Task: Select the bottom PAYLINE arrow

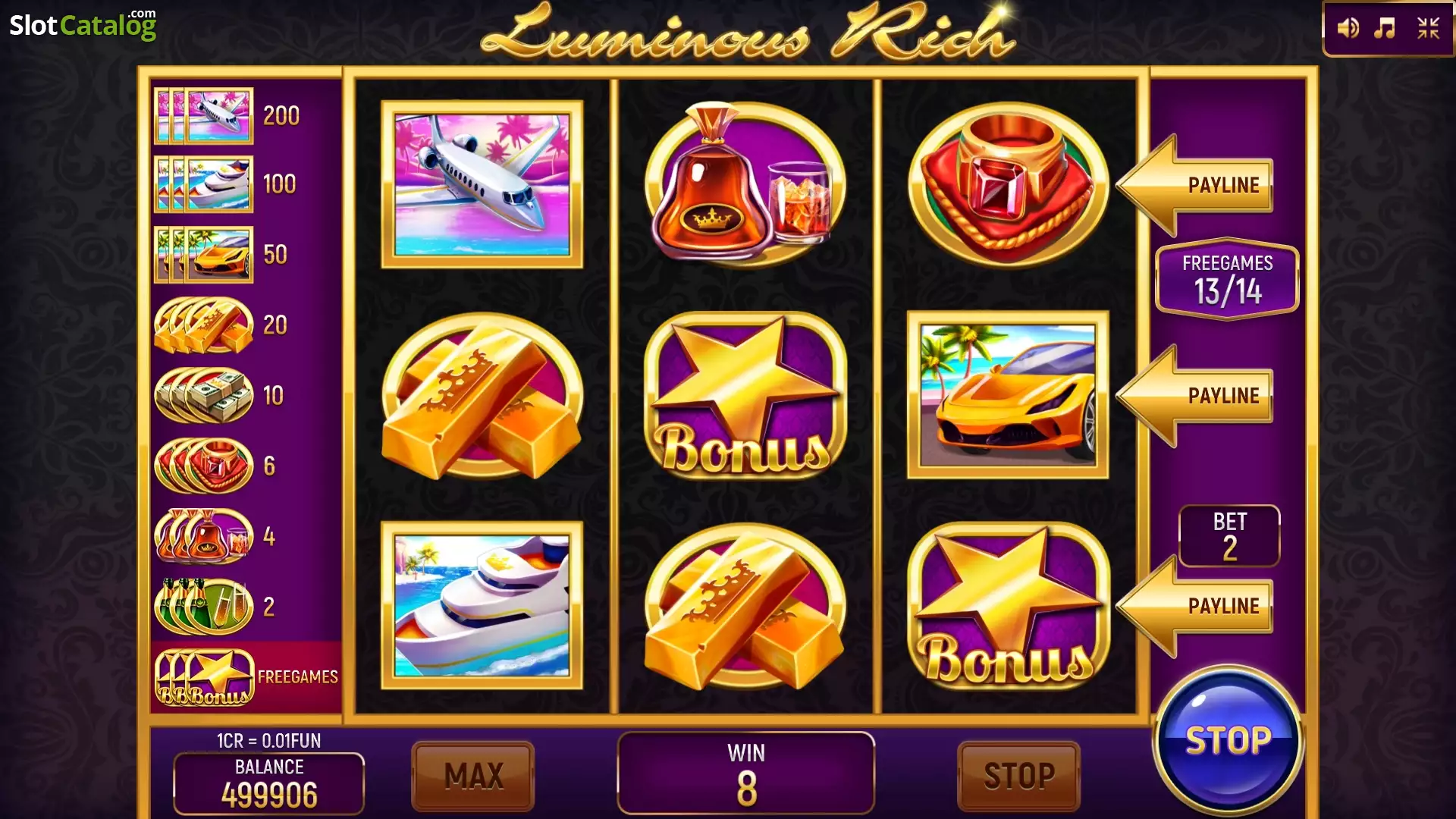Action: [x=1194, y=606]
